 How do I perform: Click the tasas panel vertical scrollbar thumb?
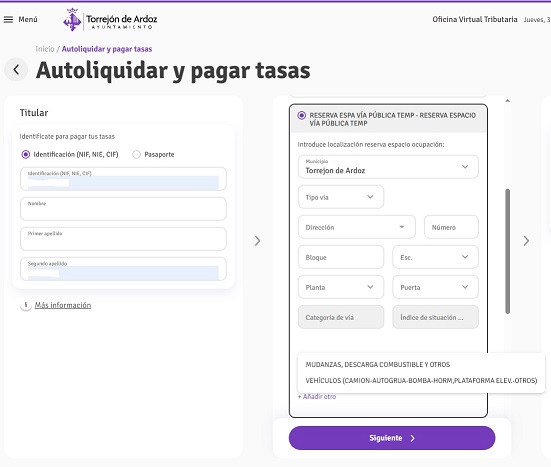[x=507, y=251]
